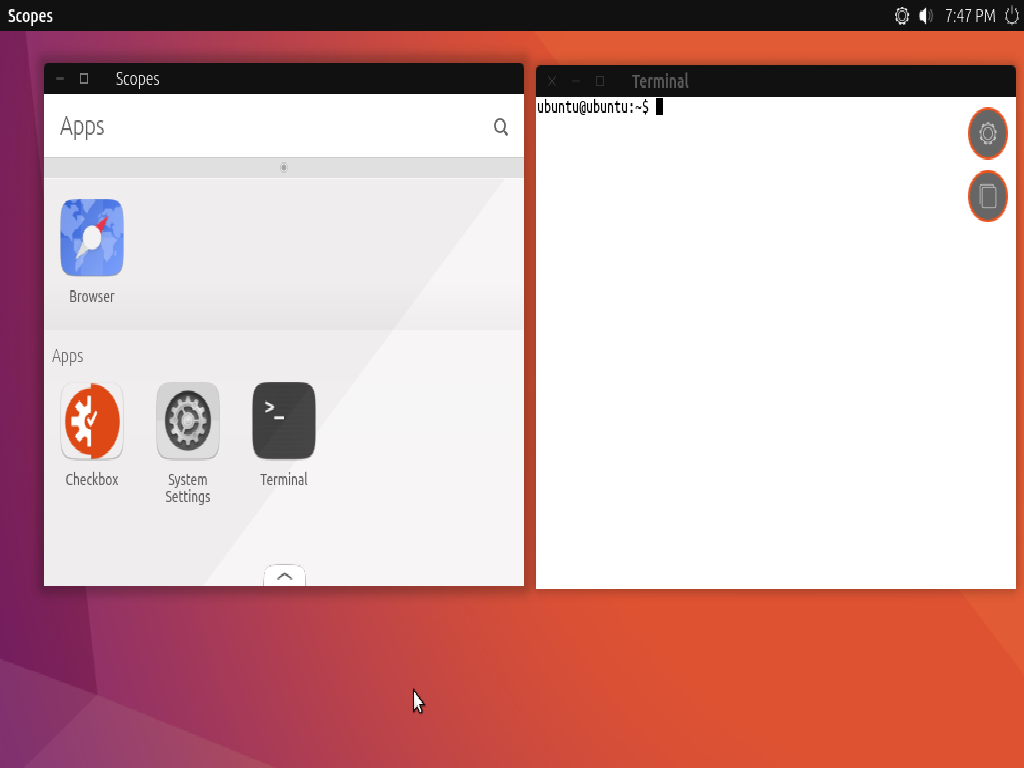Image resolution: width=1024 pixels, height=768 pixels.
Task: Click the page indicator dot in Scopes
Action: (283, 168)
